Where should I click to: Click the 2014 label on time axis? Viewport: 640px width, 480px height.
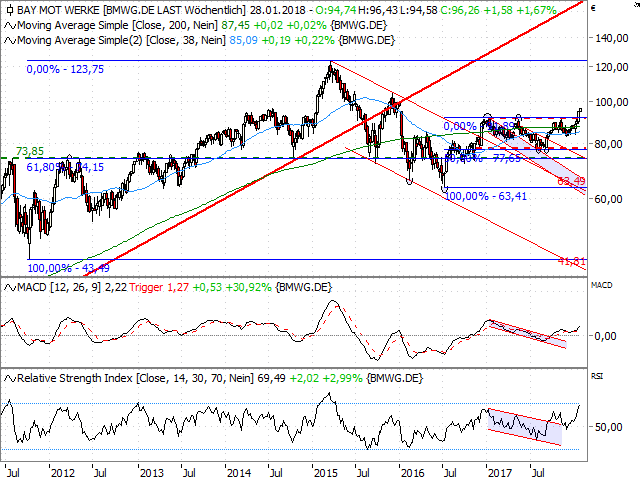pos(239,473)
